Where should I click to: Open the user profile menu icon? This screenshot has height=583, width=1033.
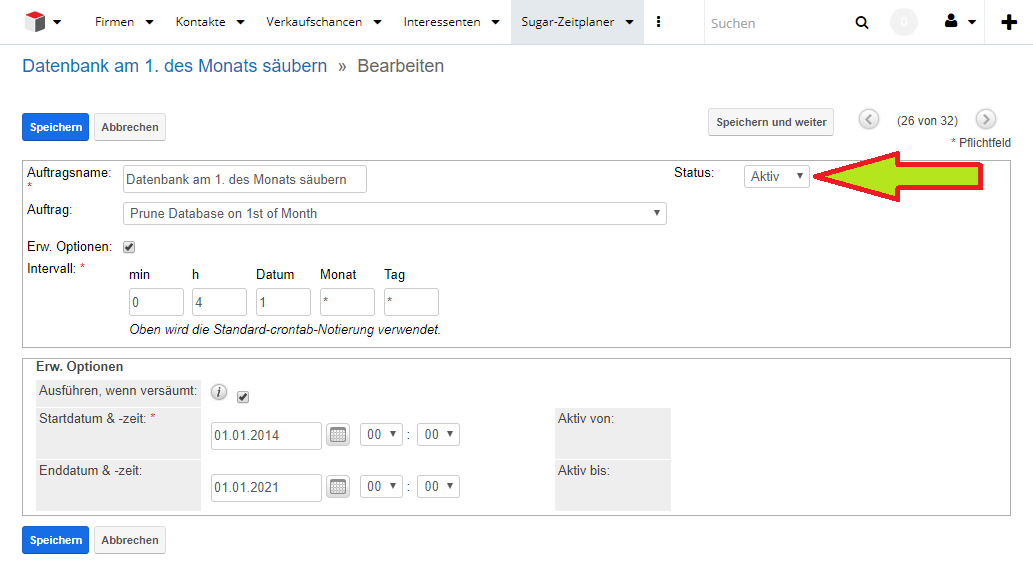(951, 22)
